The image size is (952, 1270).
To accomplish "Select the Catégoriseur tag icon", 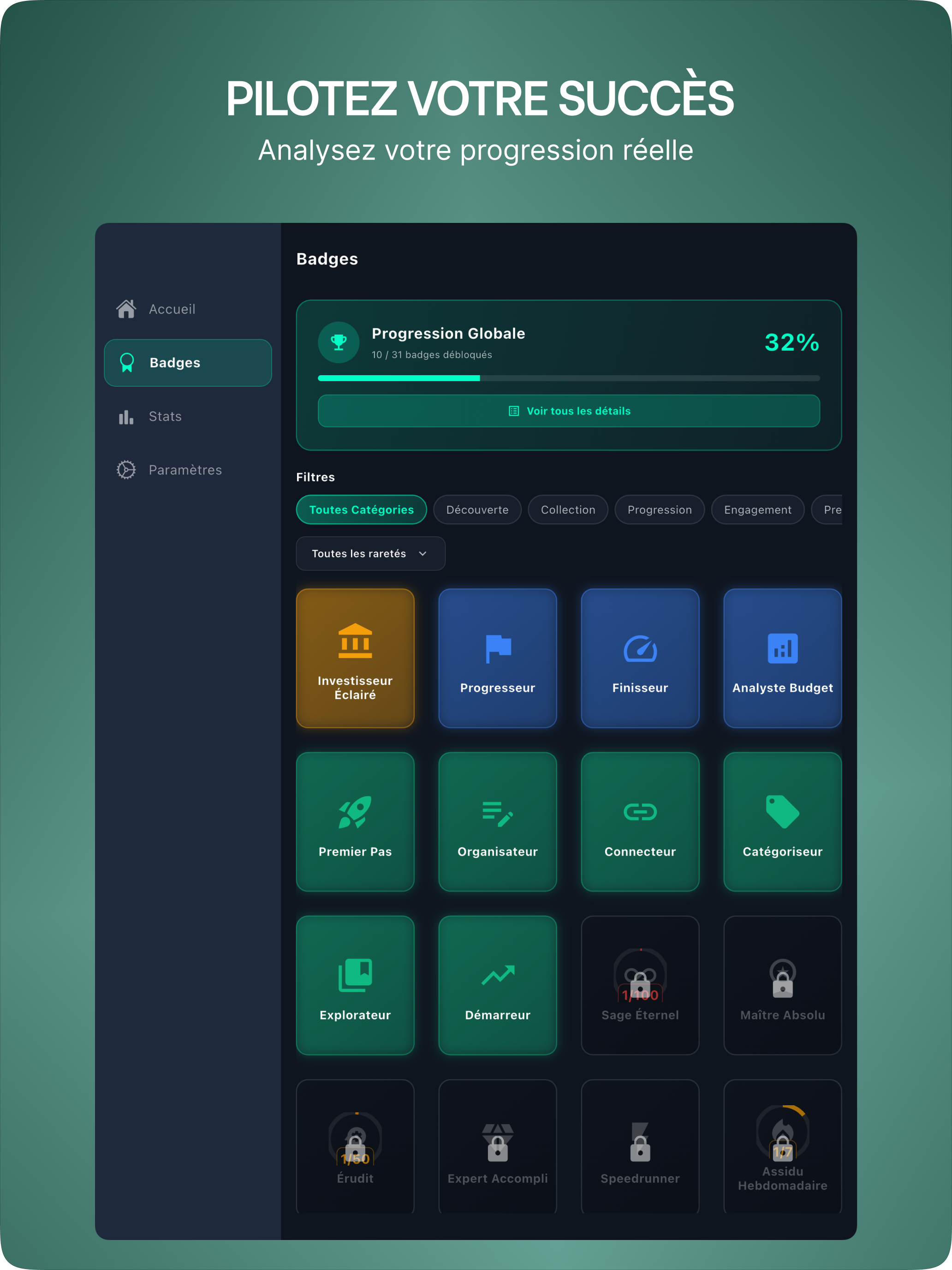I will pyautogui.click(x=783, y=812).
